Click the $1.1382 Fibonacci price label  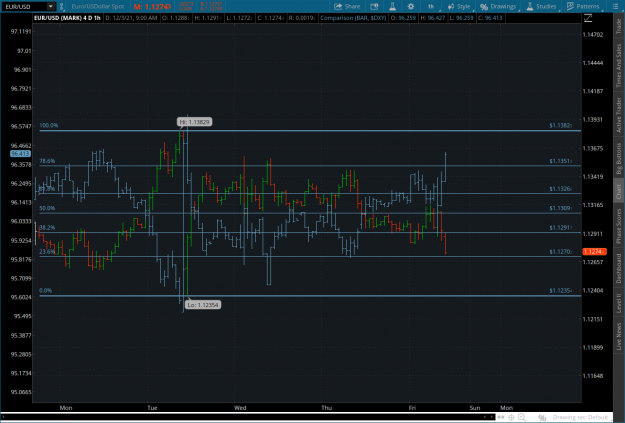pyautogui.click(x=560, y=125)
